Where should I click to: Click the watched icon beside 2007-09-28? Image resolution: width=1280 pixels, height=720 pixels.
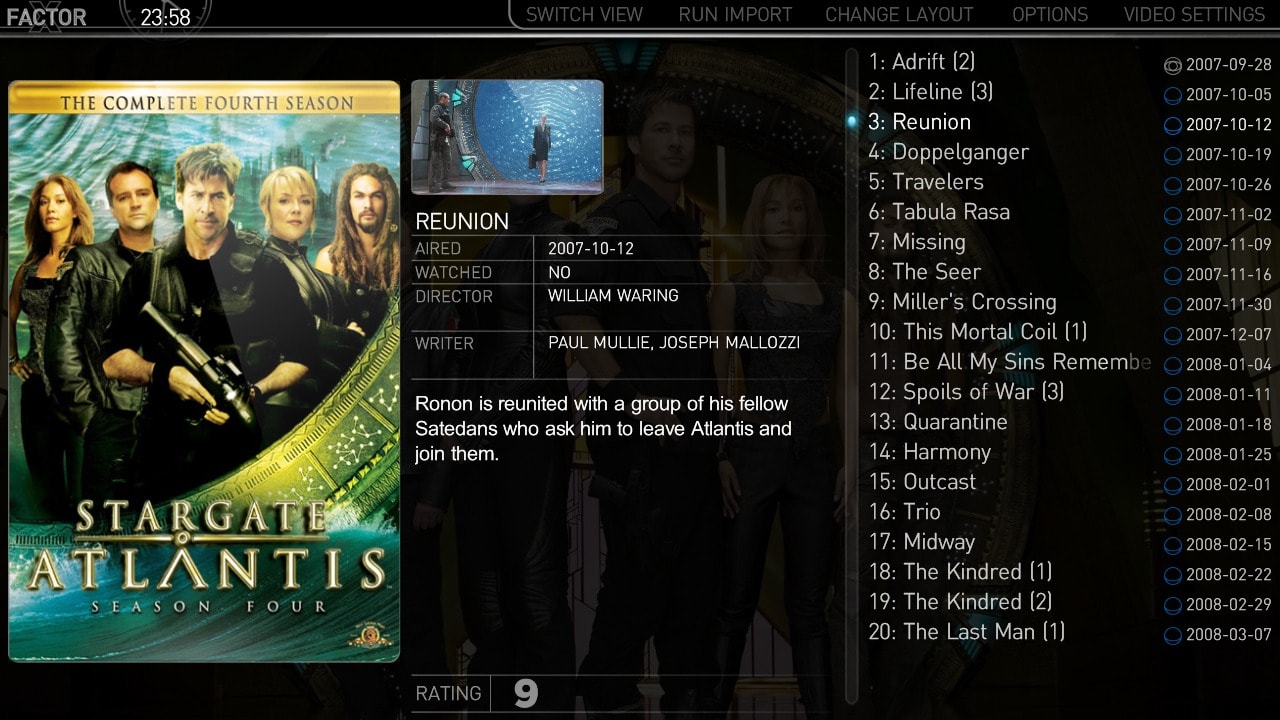(x=1173, y=66)
